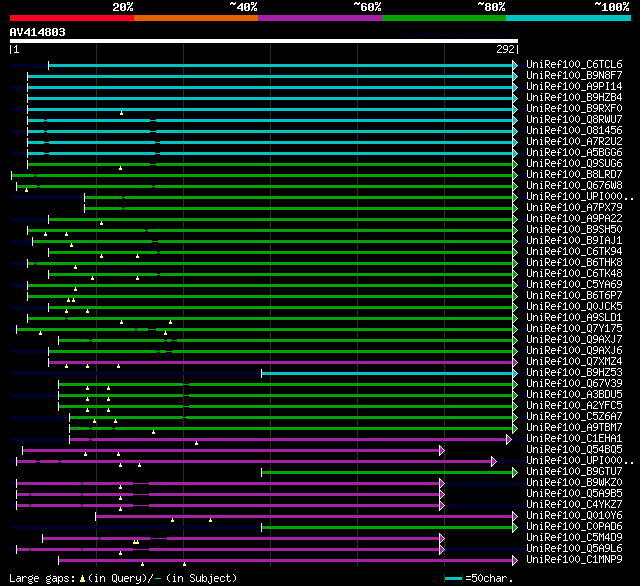Click the UniRef100_A9PA22 label
Image resolution: width=640 pixels, height=586 pixels.
click(x=574, y=219)
